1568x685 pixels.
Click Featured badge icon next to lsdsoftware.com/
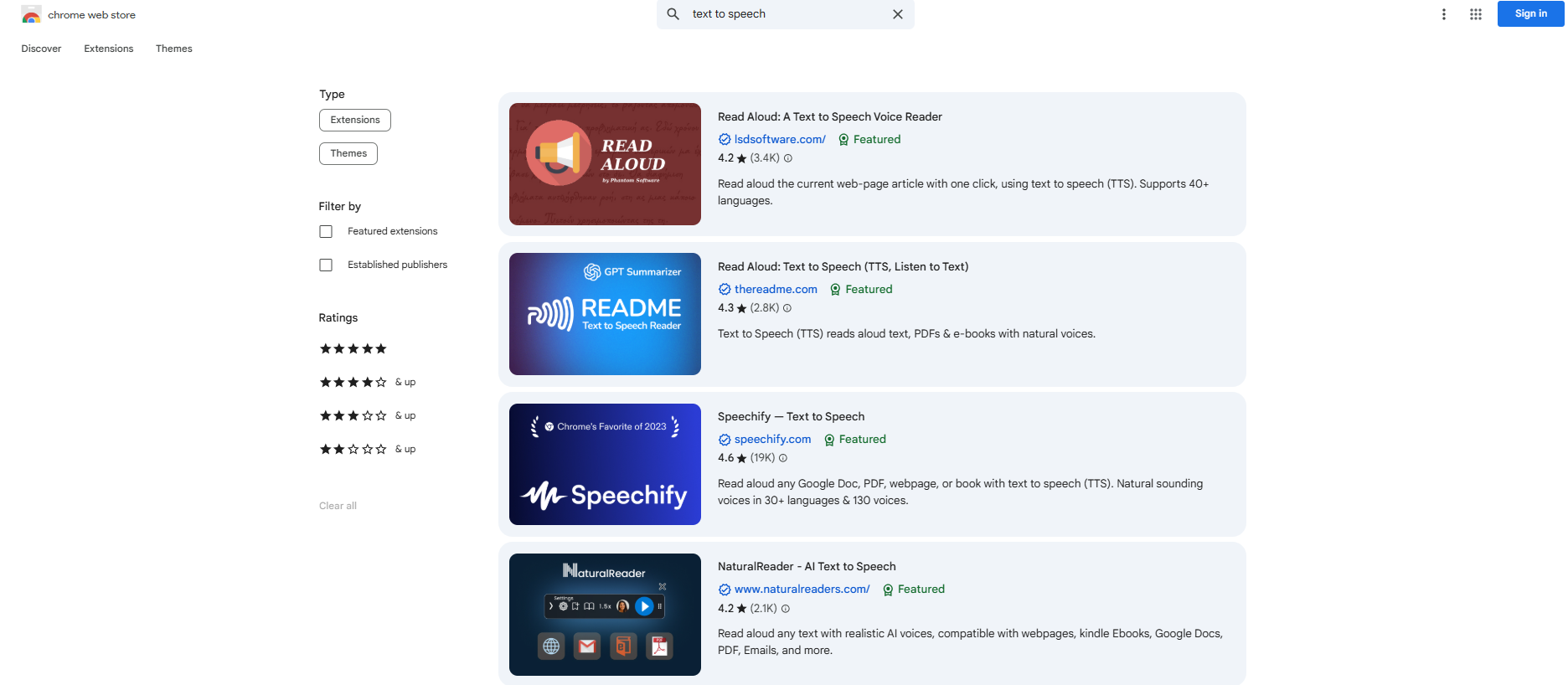[843, 140]
